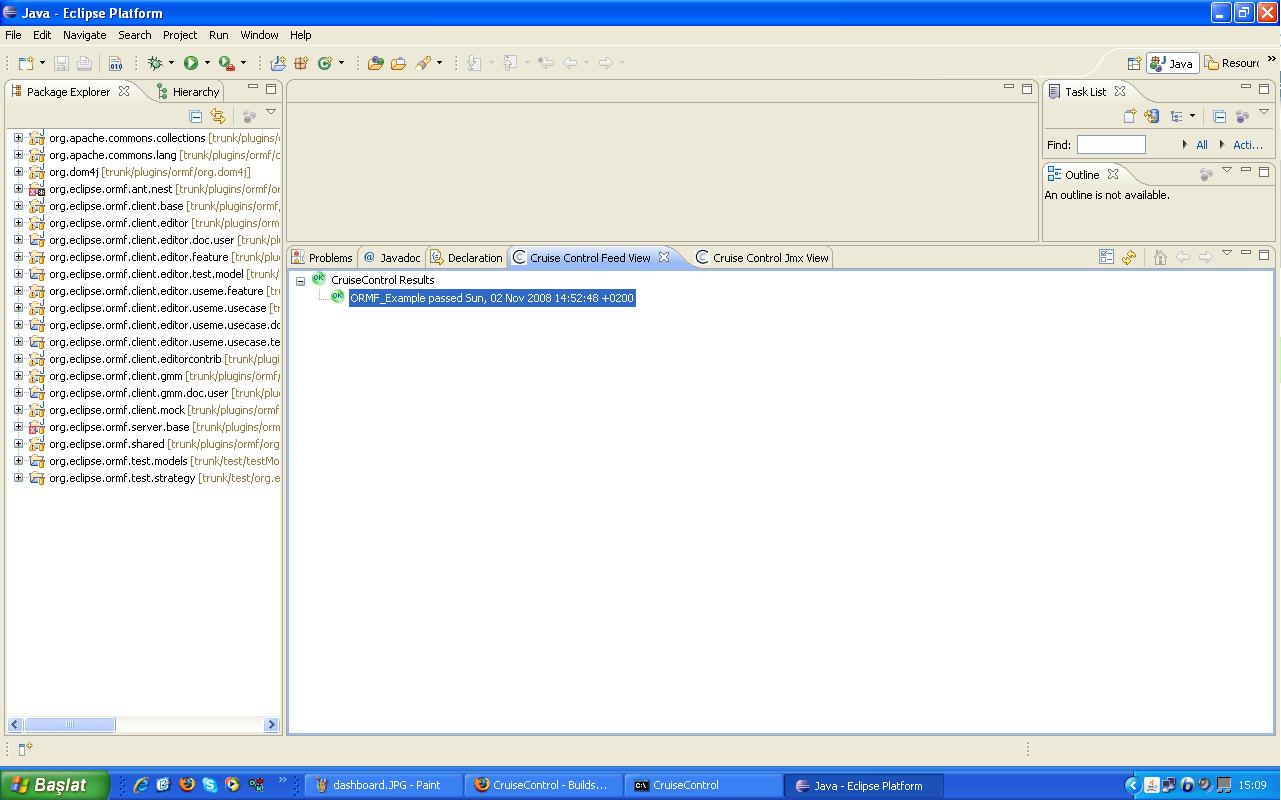Click the Search flashlight toolbar icon
The width and height of the screenshot is (1281, 800).
point(423,63)
